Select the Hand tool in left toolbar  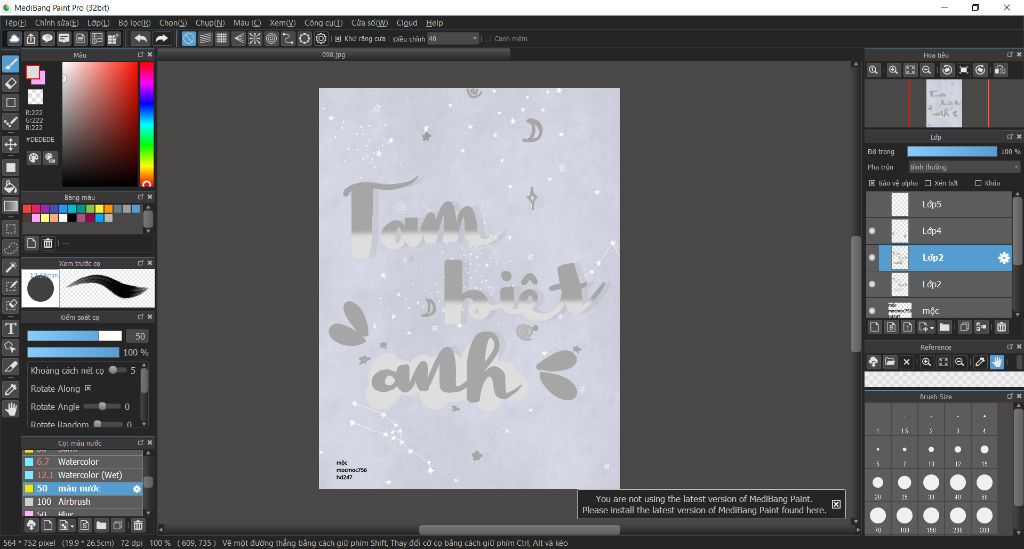(10, 409)
